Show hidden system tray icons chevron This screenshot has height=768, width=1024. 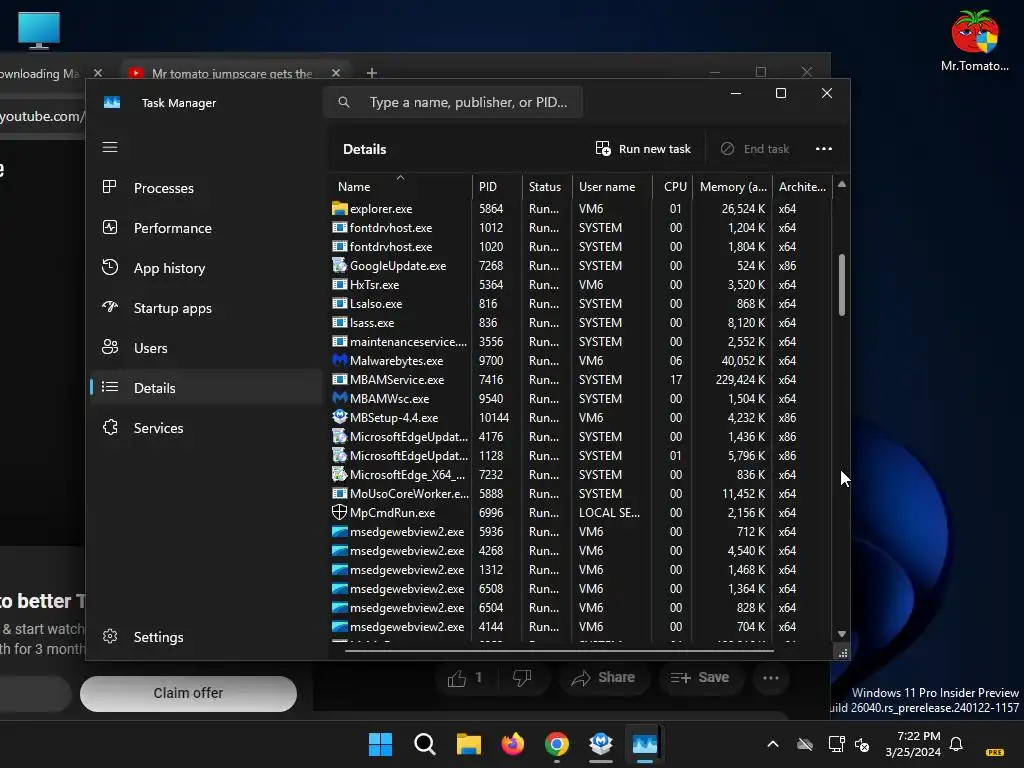[773, 744]
